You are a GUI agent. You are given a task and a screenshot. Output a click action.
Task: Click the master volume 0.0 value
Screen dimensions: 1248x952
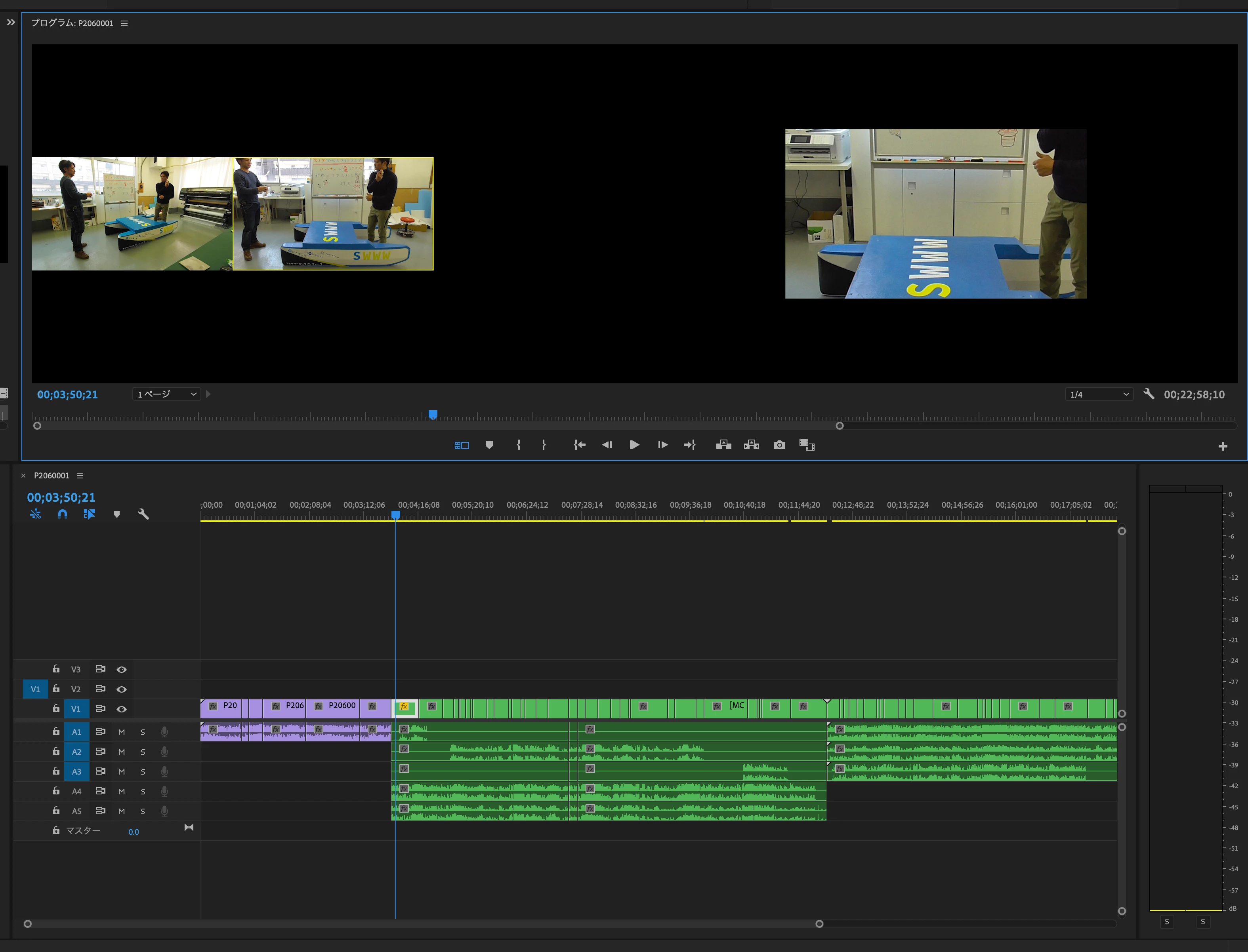(x=133, y=832)
